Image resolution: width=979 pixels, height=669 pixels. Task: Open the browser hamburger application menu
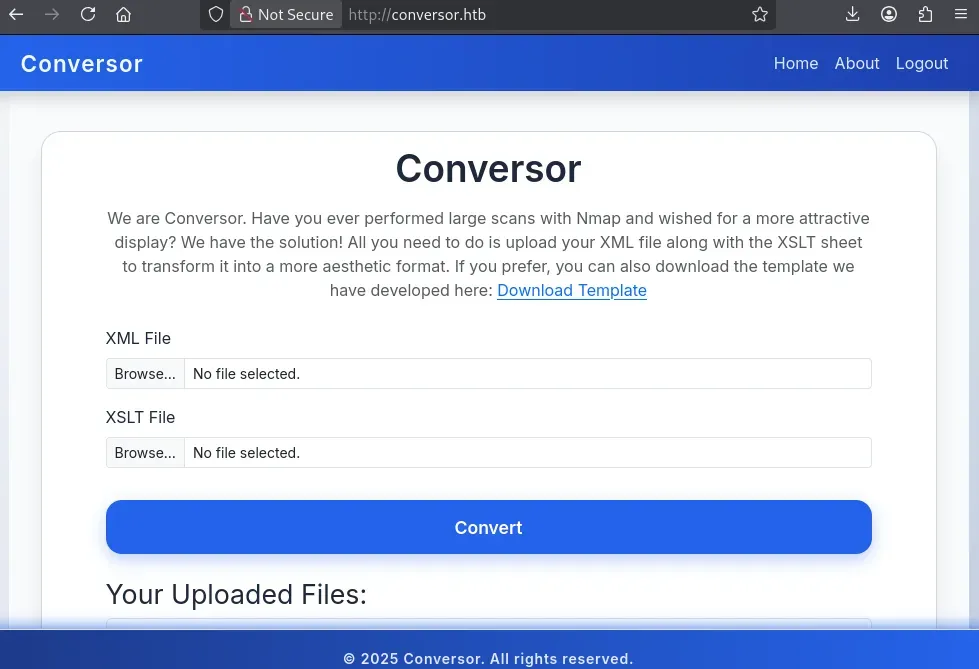961,15
